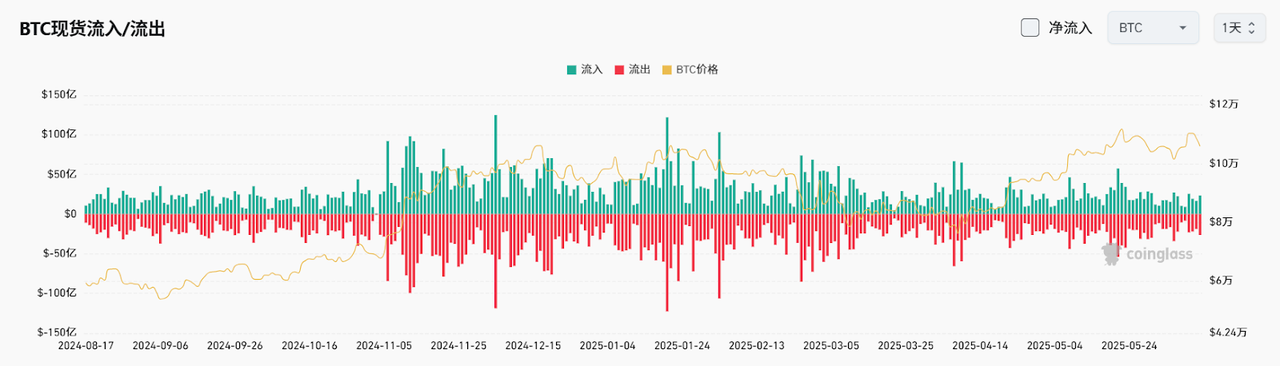Click the 2024-09-06 date label

click(x=161, y=346)
